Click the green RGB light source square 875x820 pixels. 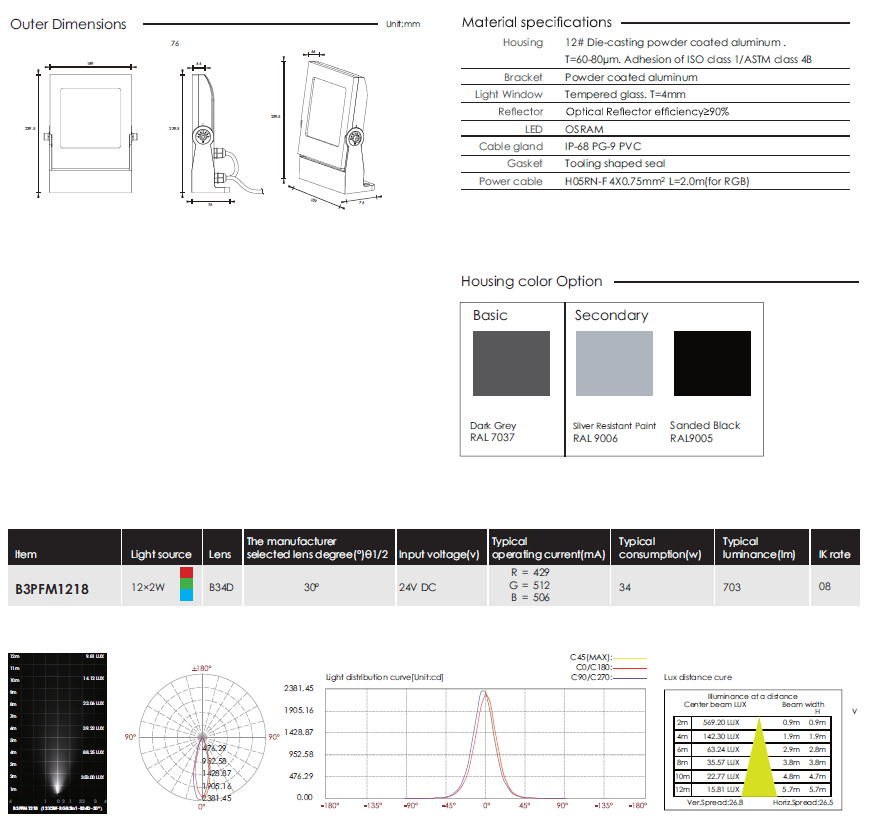pos(186,586)
